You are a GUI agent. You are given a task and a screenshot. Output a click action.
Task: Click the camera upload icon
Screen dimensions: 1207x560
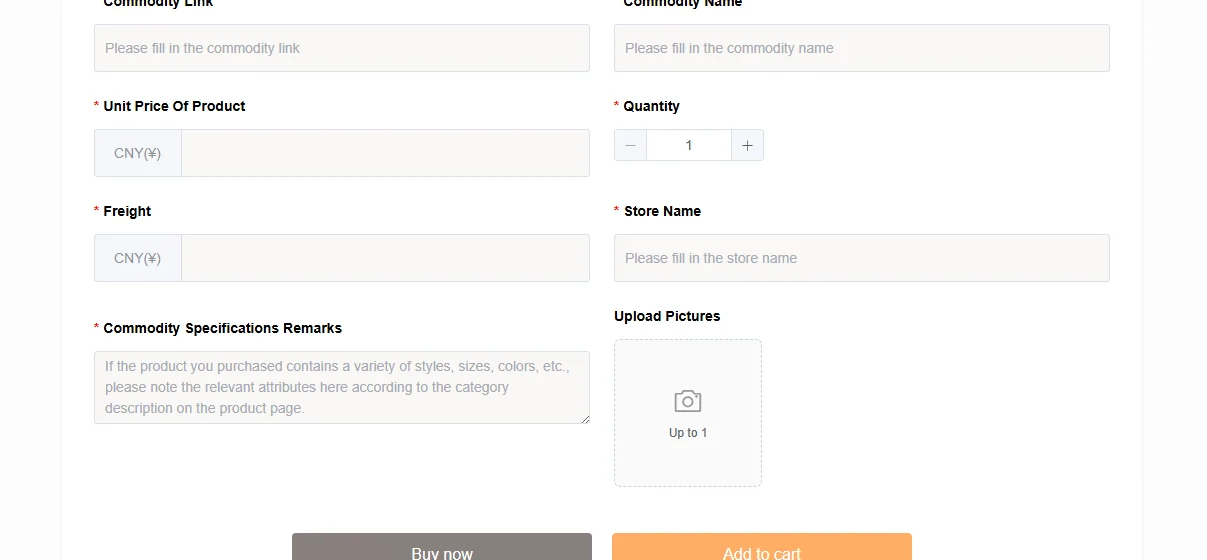[x=688, y=401]
